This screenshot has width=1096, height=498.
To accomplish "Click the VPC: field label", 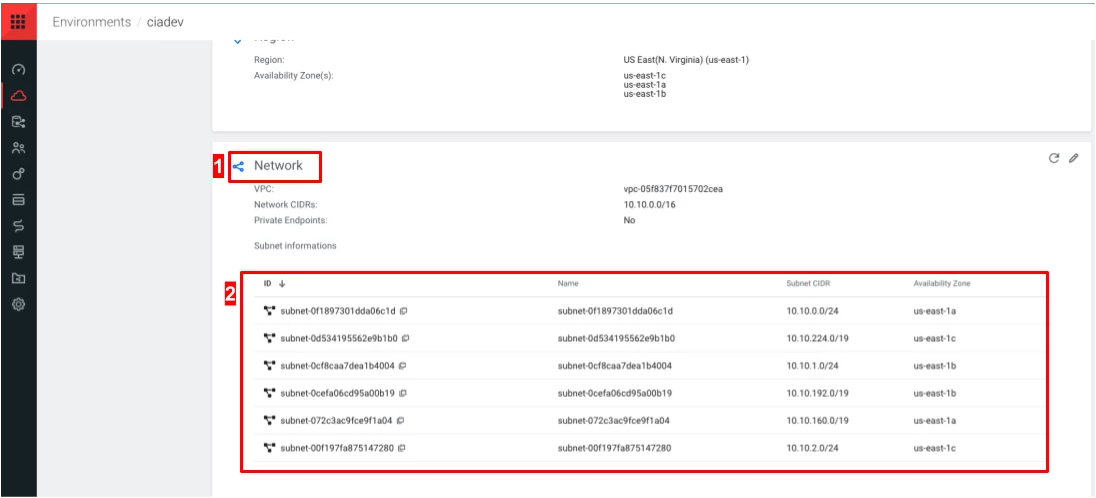I will click(x=264, y=189).
